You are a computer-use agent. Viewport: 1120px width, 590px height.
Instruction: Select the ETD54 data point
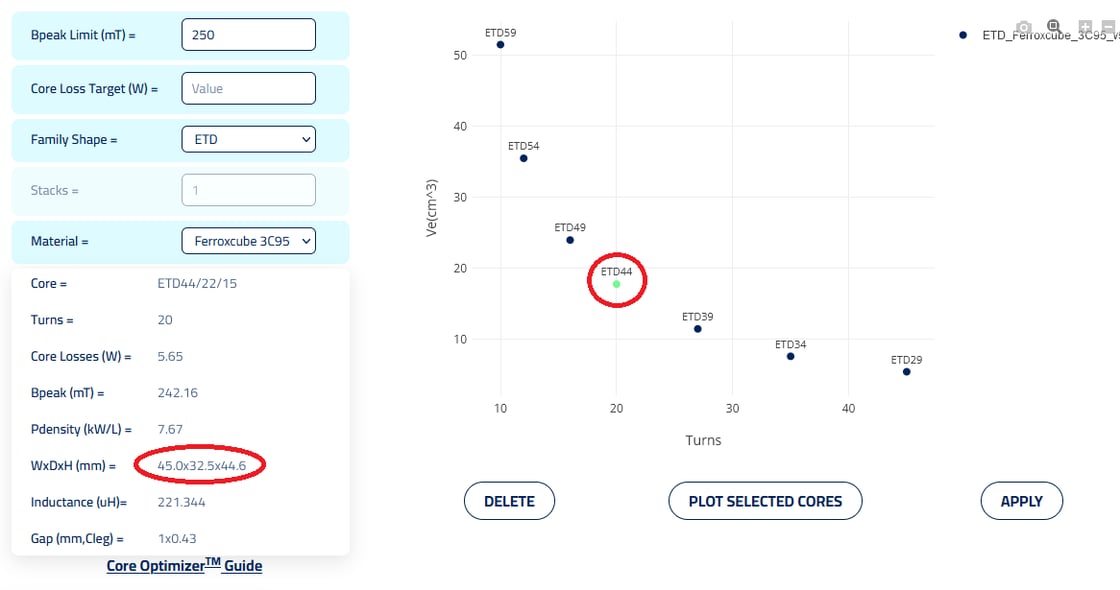(x=524, y=159)
